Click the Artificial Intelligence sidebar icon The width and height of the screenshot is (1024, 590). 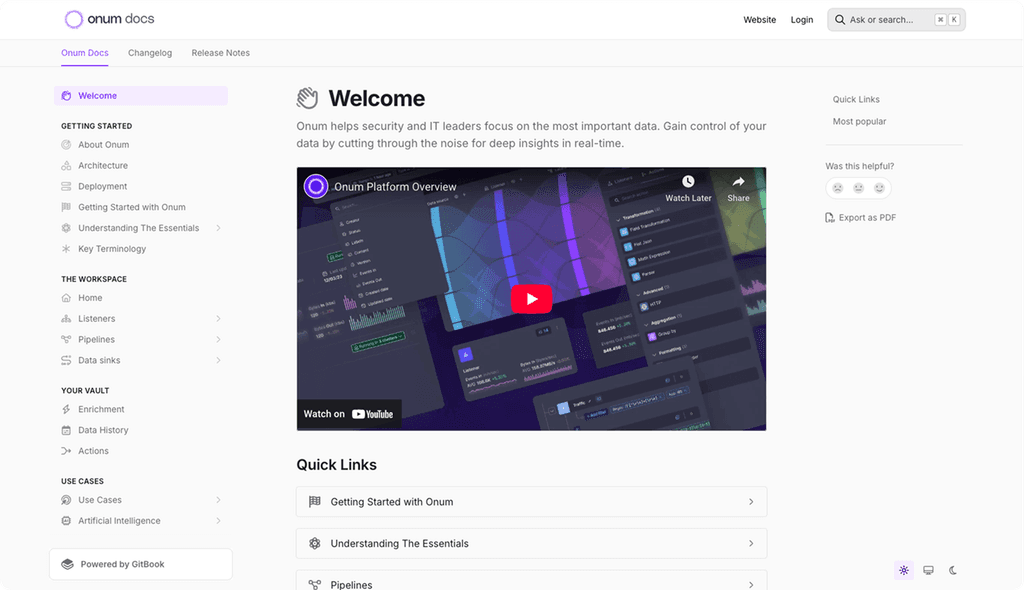pyautogui.click(x=64, y=520)
